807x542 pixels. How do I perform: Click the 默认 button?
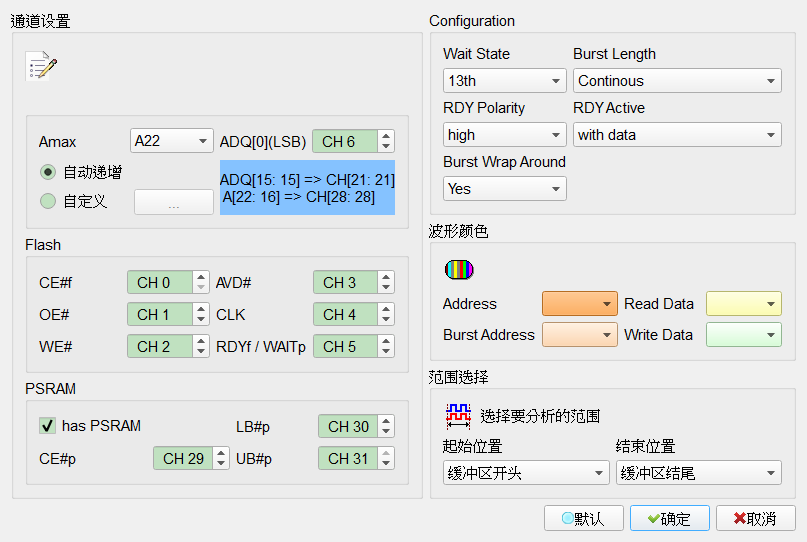(584, 518)
